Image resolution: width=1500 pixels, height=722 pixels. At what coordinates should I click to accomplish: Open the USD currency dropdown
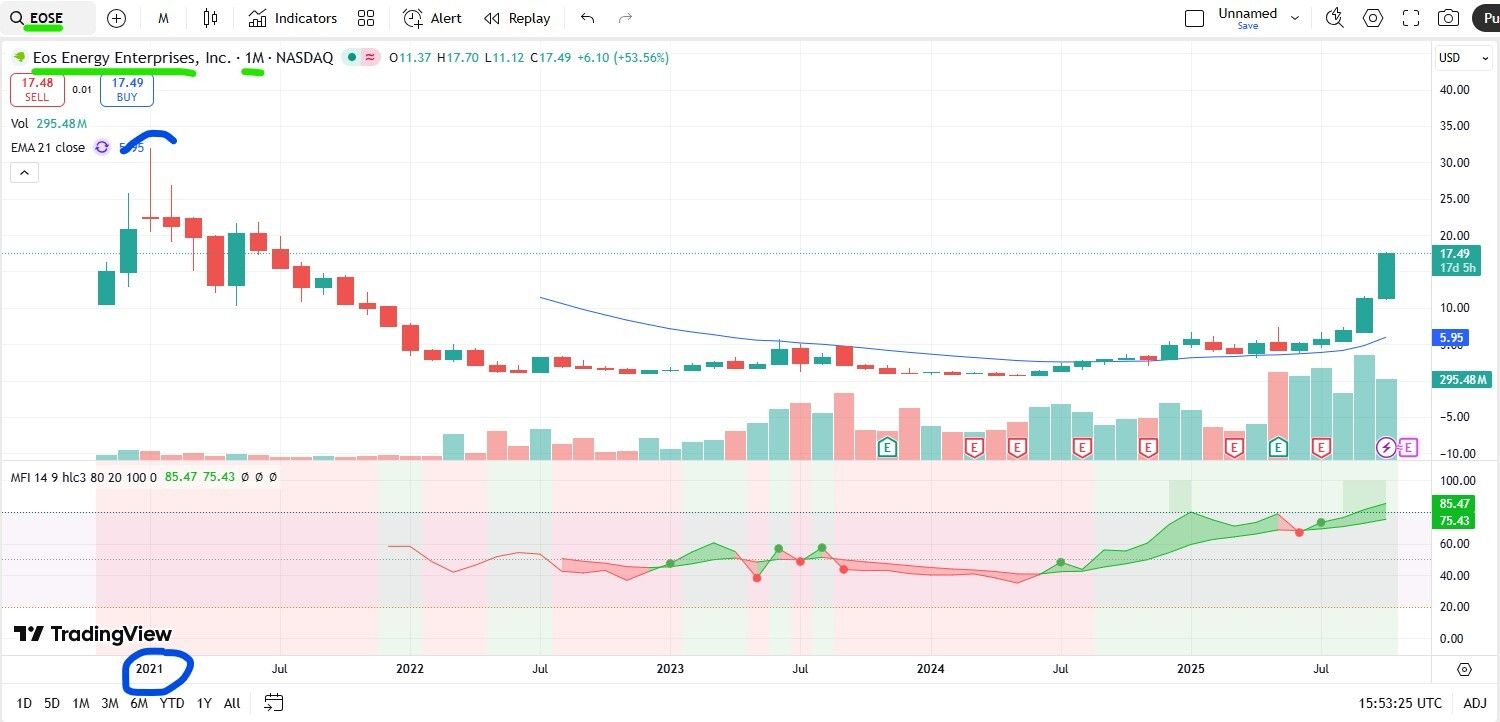click(x=1462, y=58)
